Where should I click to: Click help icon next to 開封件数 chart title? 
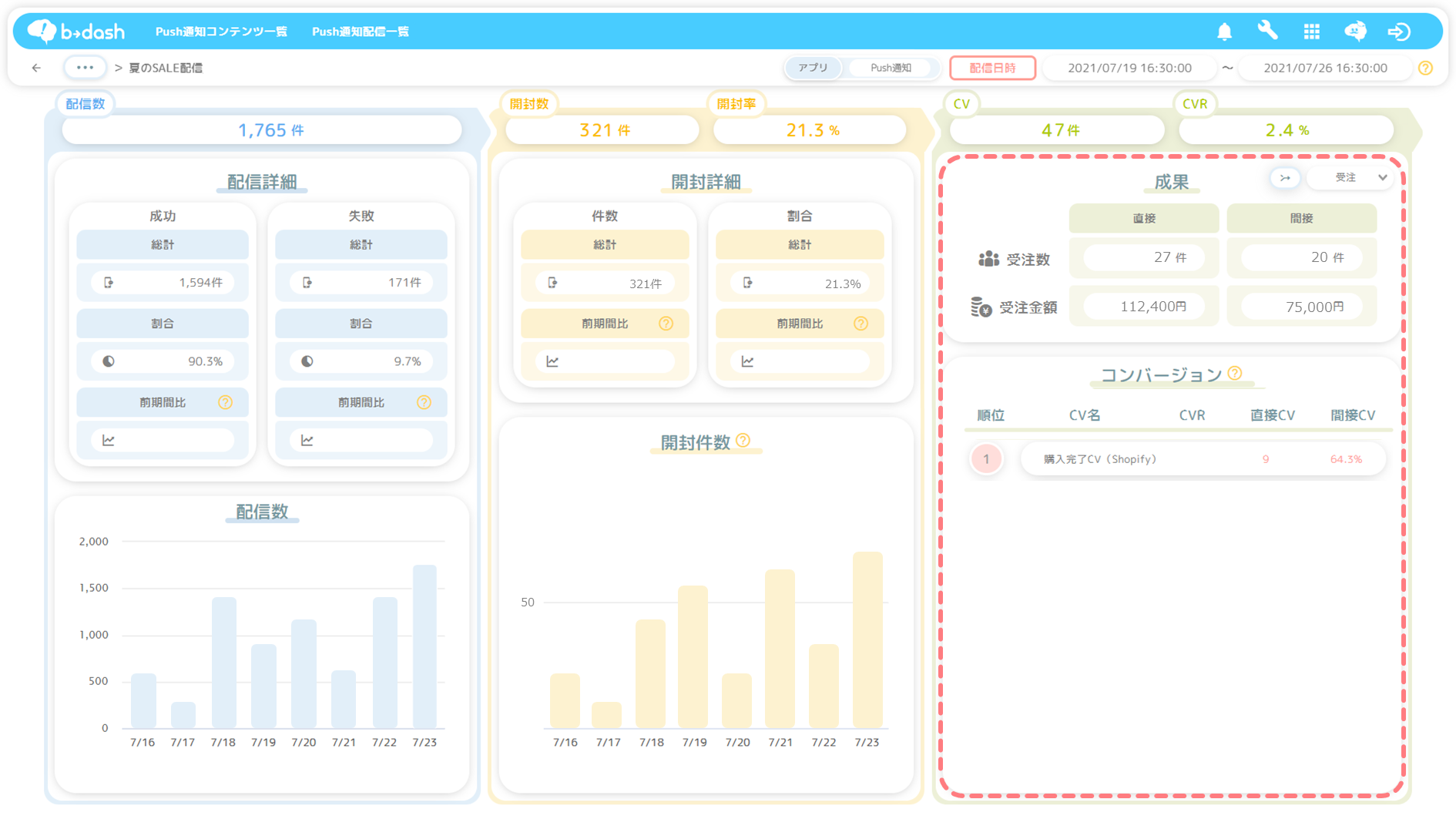[x=743, y=440]
